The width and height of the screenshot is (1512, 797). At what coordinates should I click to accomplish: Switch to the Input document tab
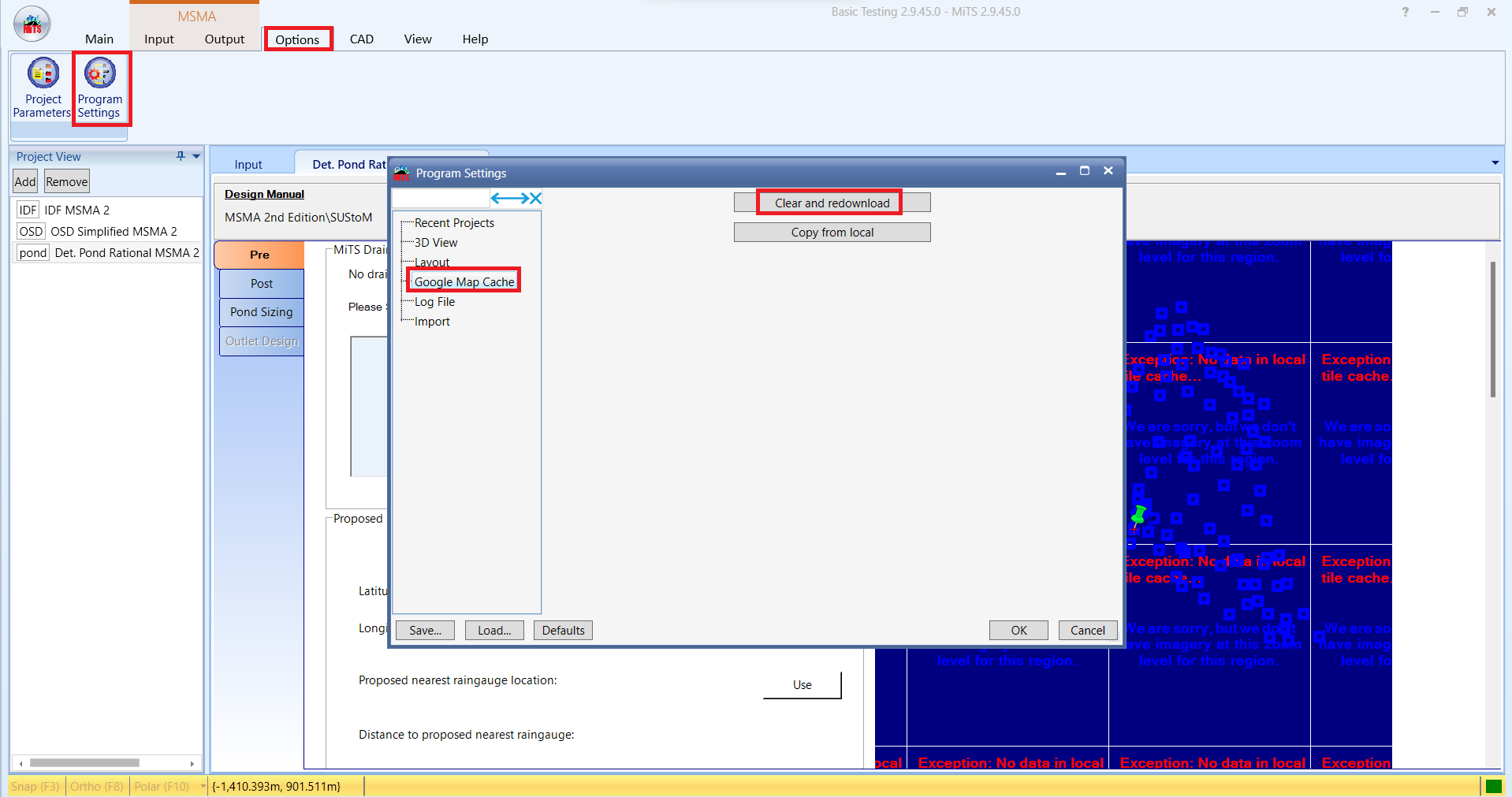point(248,164)
